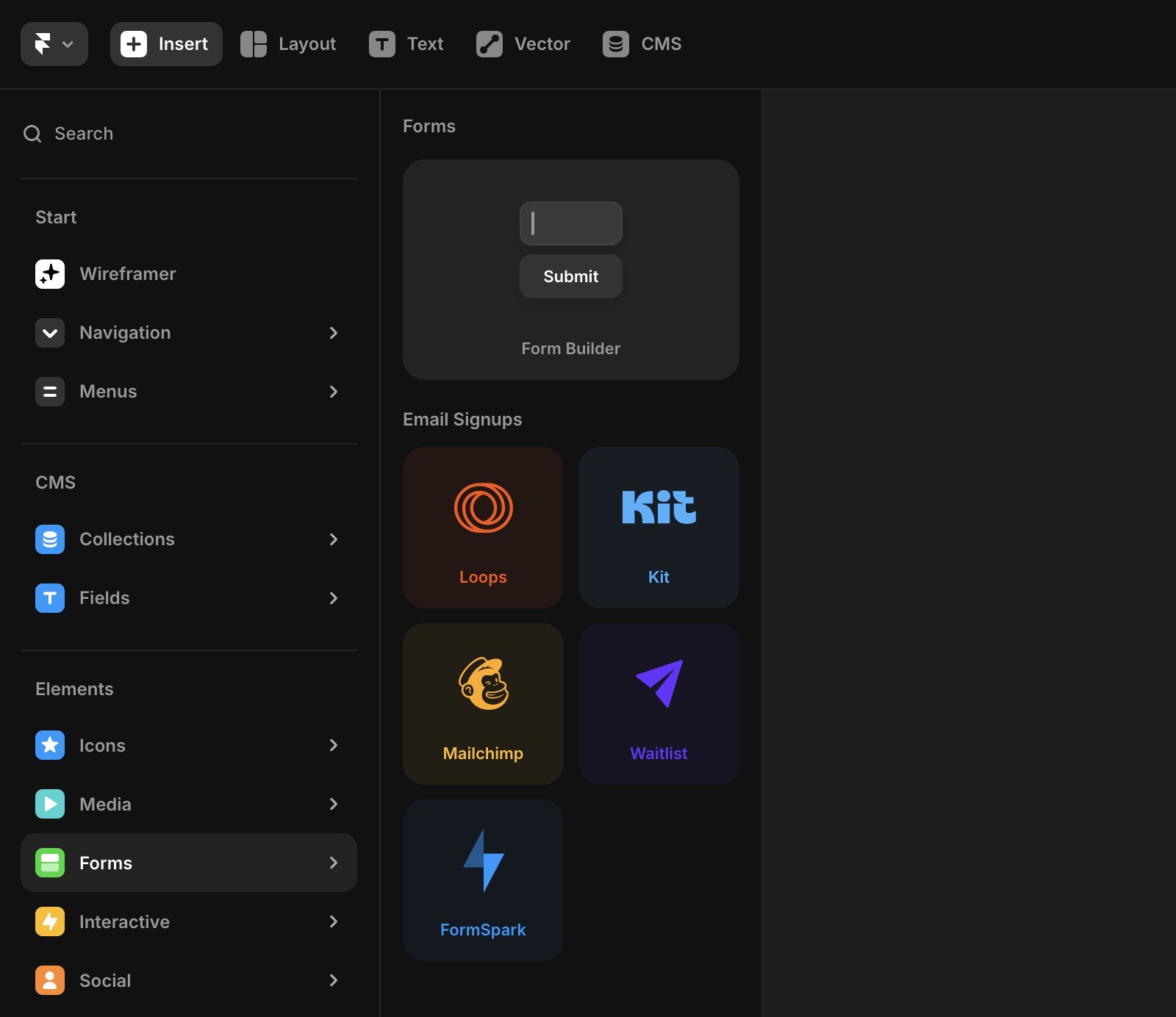Click the Text label in toolbar
1176x1017 pixels.
point(426,44)
